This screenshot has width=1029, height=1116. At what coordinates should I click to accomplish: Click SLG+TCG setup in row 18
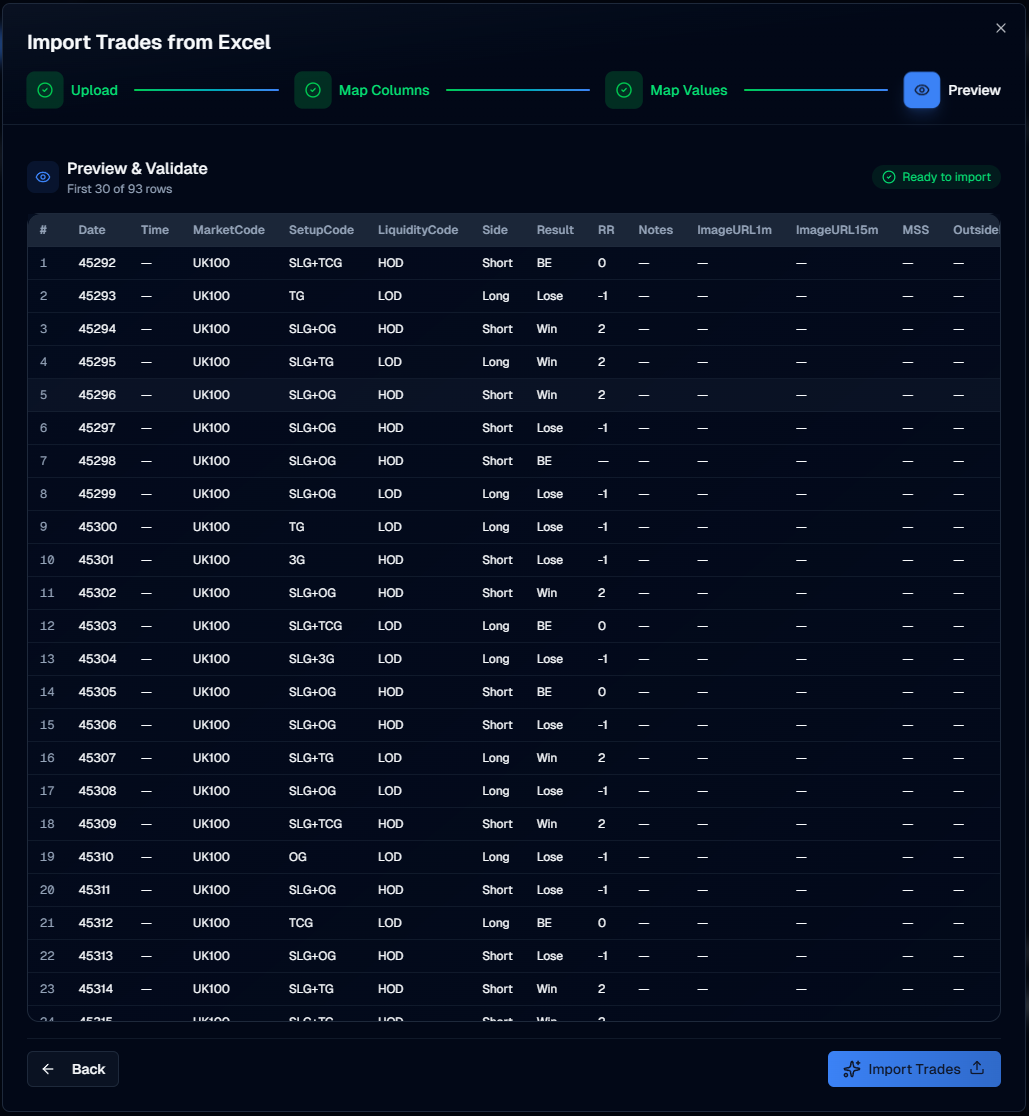(x=315, y=823)
